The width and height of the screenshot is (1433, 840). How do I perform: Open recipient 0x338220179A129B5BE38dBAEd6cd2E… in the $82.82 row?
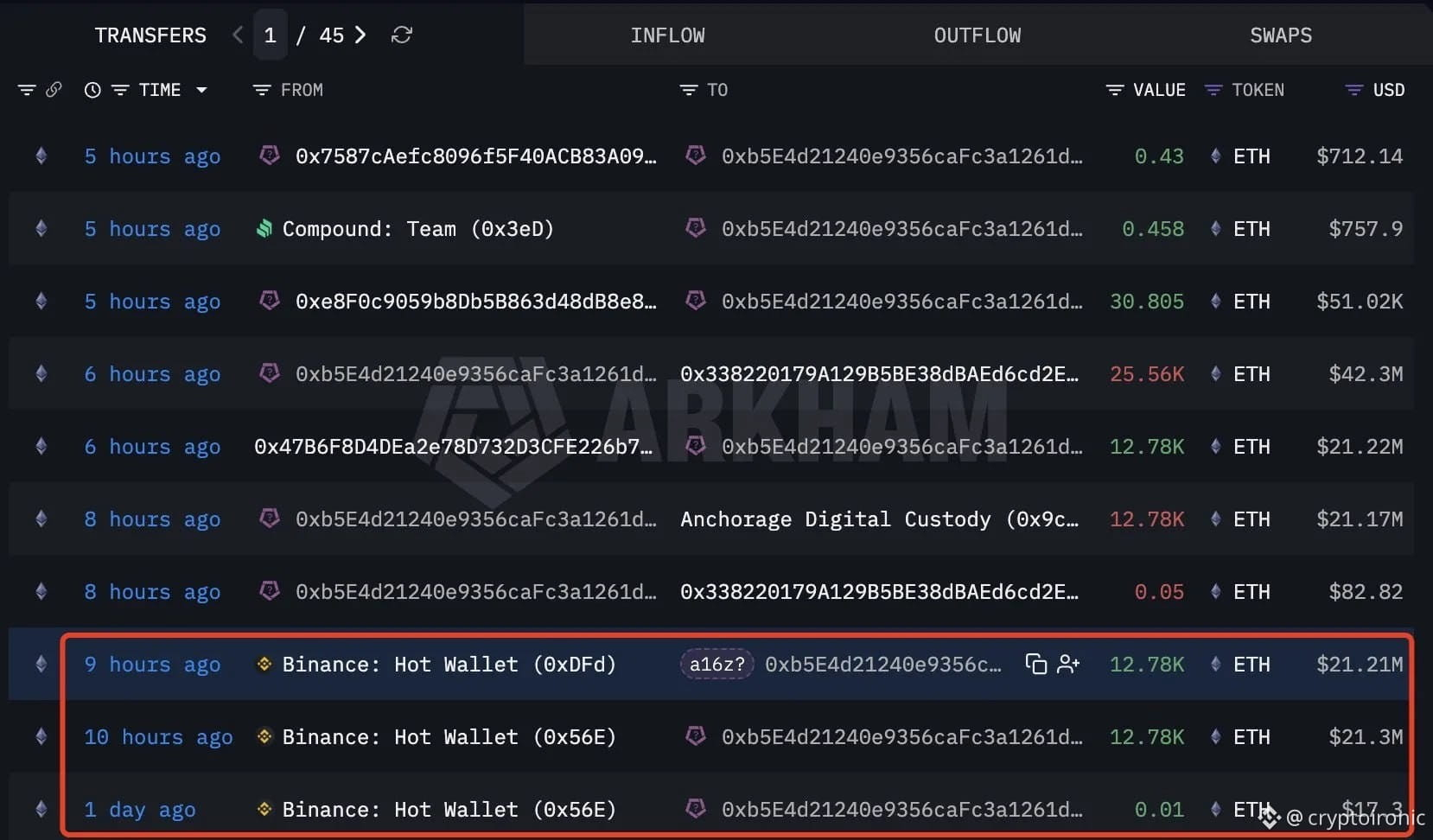(x=880, y=592)
